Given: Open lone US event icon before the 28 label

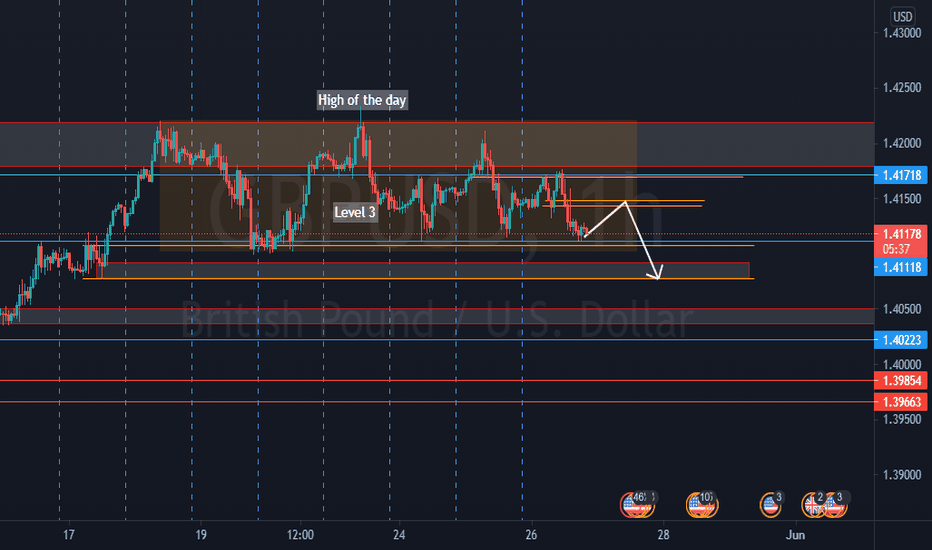Looking at the screenshot, I should tap(770, 505).
